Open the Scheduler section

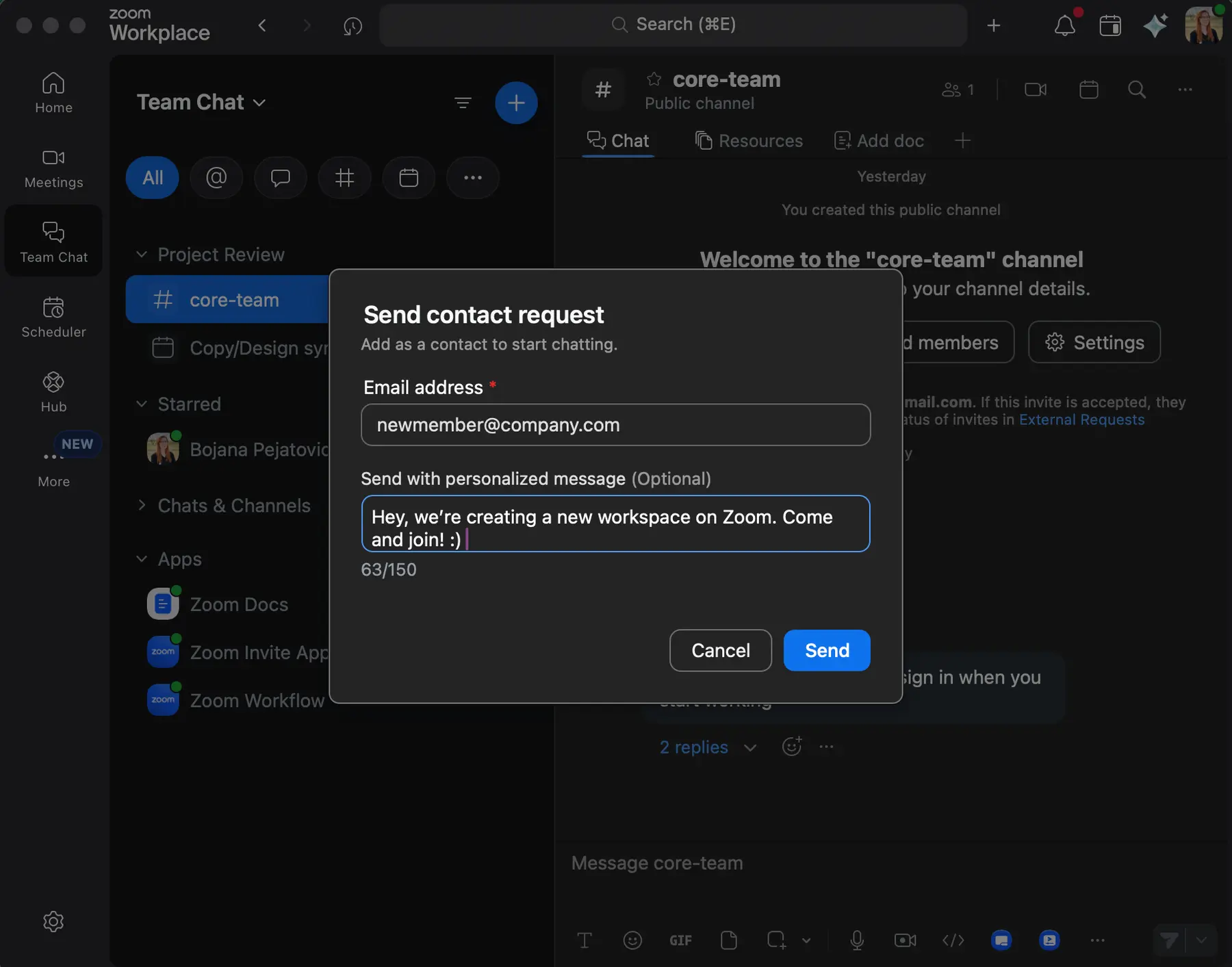(53, 318)
